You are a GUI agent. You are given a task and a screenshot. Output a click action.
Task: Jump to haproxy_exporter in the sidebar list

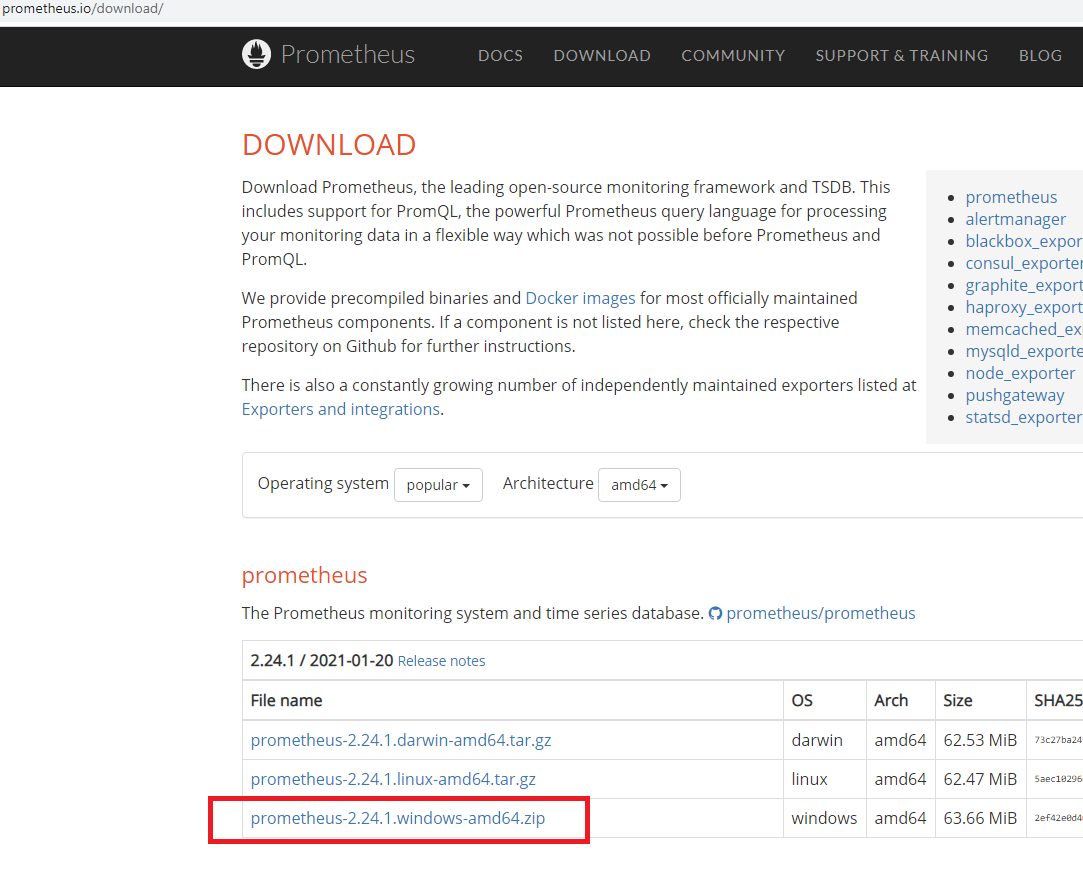(x=1024, y=307)
